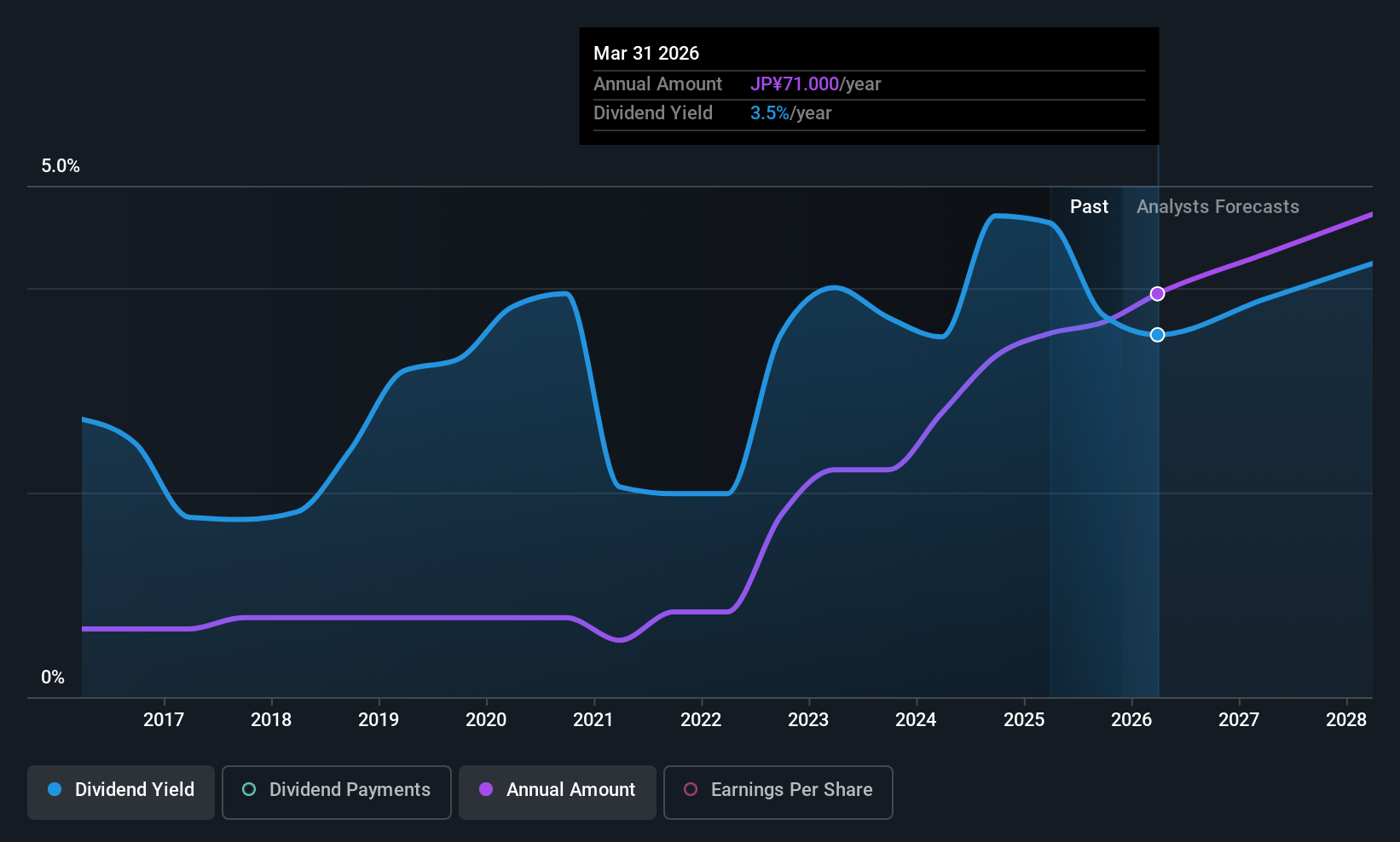Open the Mar 31 2026 tooltip header

(x=646, y=53)
